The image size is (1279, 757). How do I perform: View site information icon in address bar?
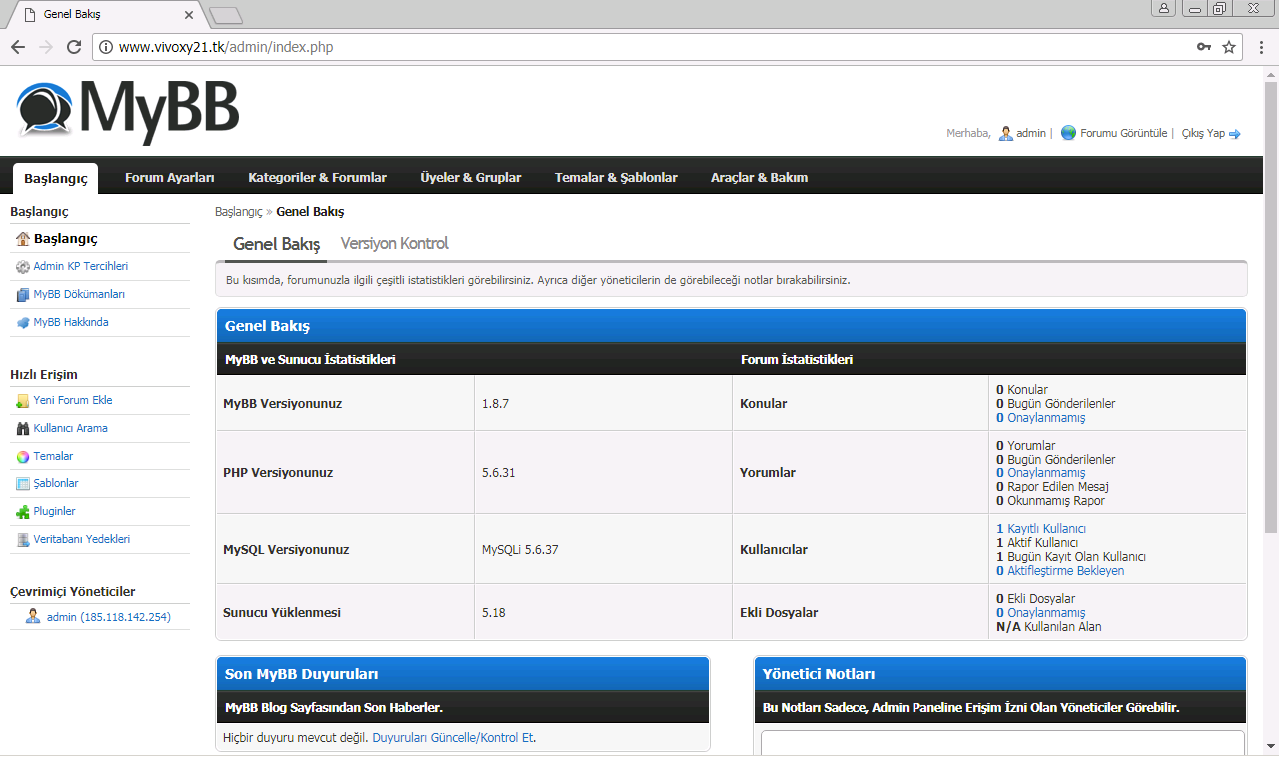pyautogui.click(x=104, y=47)
